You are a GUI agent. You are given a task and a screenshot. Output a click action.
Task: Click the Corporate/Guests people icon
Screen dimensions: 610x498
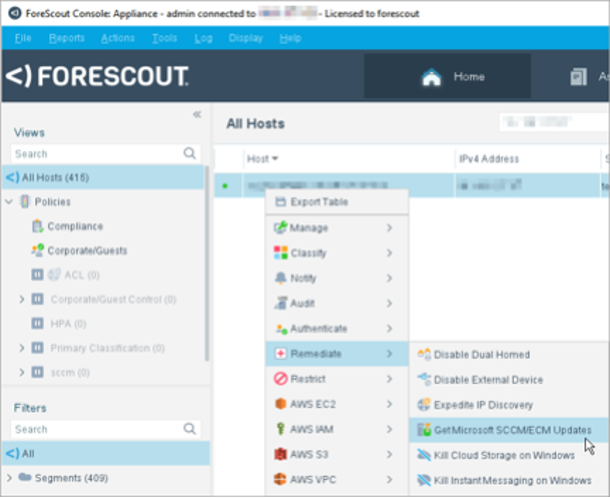pos(37,250)
